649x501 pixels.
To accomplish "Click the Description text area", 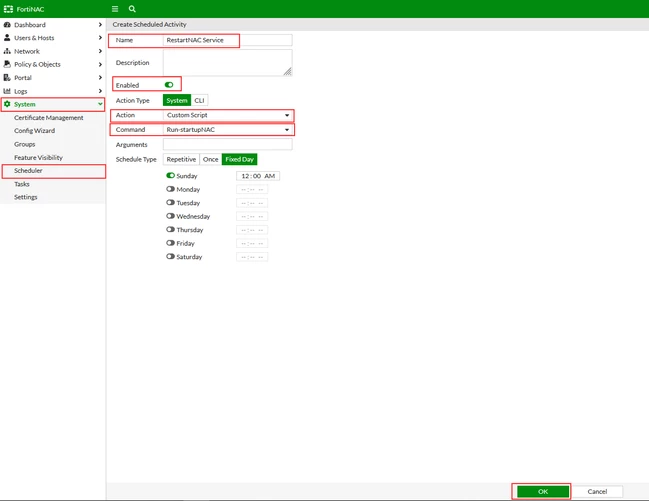I will pos(228,63).
